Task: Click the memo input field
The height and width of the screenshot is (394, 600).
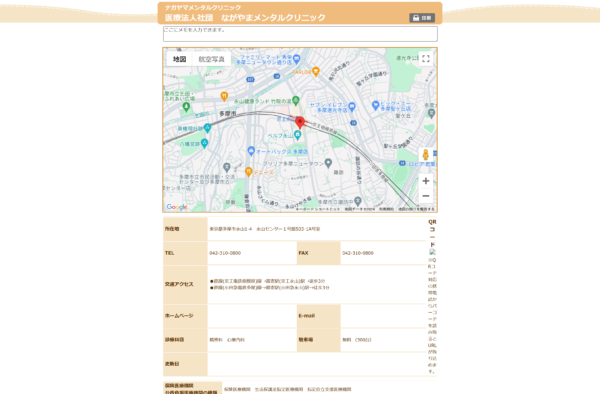Action: pos(300,34)
